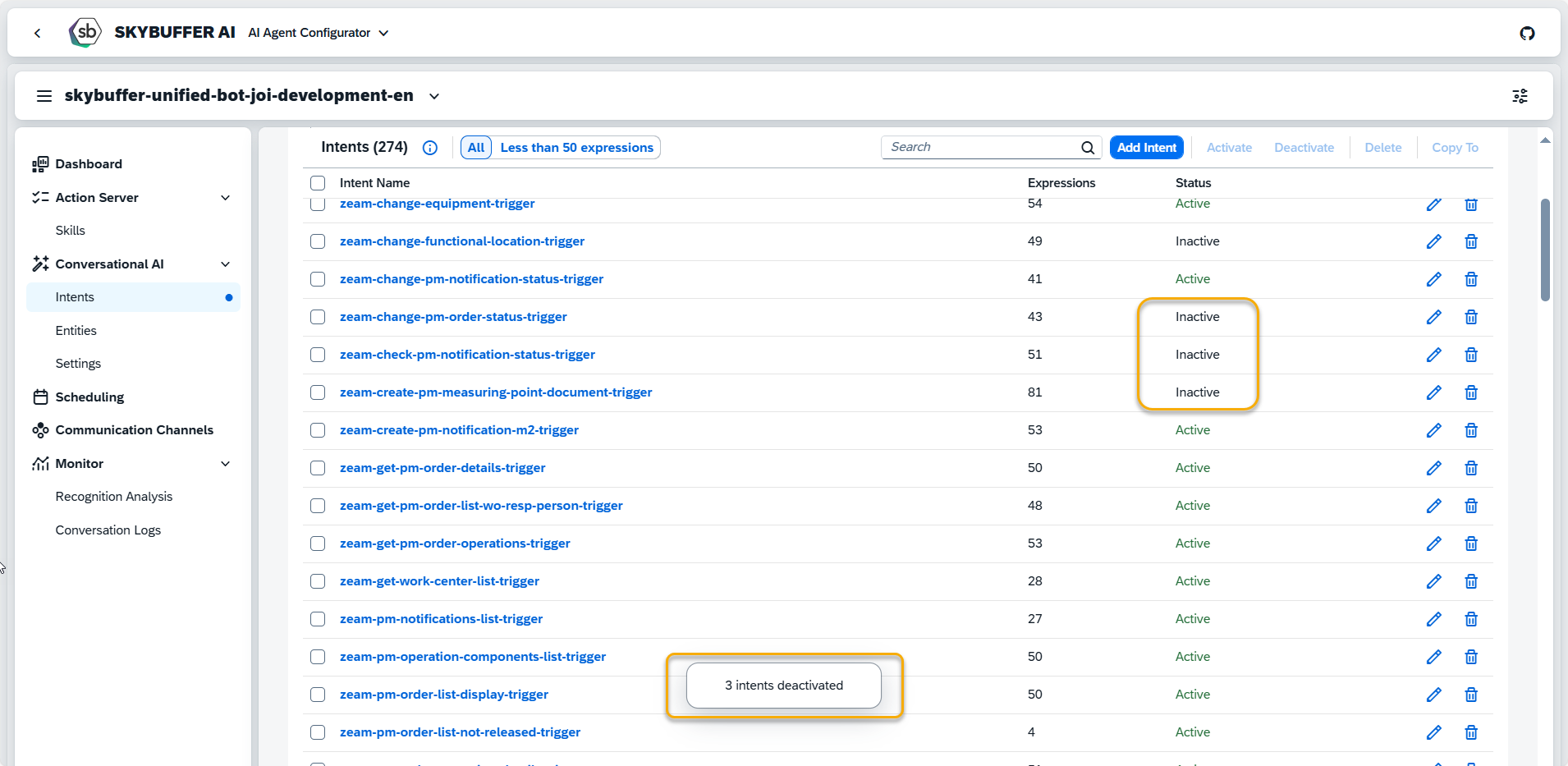
Task: Open the bot name dropdown chevron
Action: pos(434,96)
